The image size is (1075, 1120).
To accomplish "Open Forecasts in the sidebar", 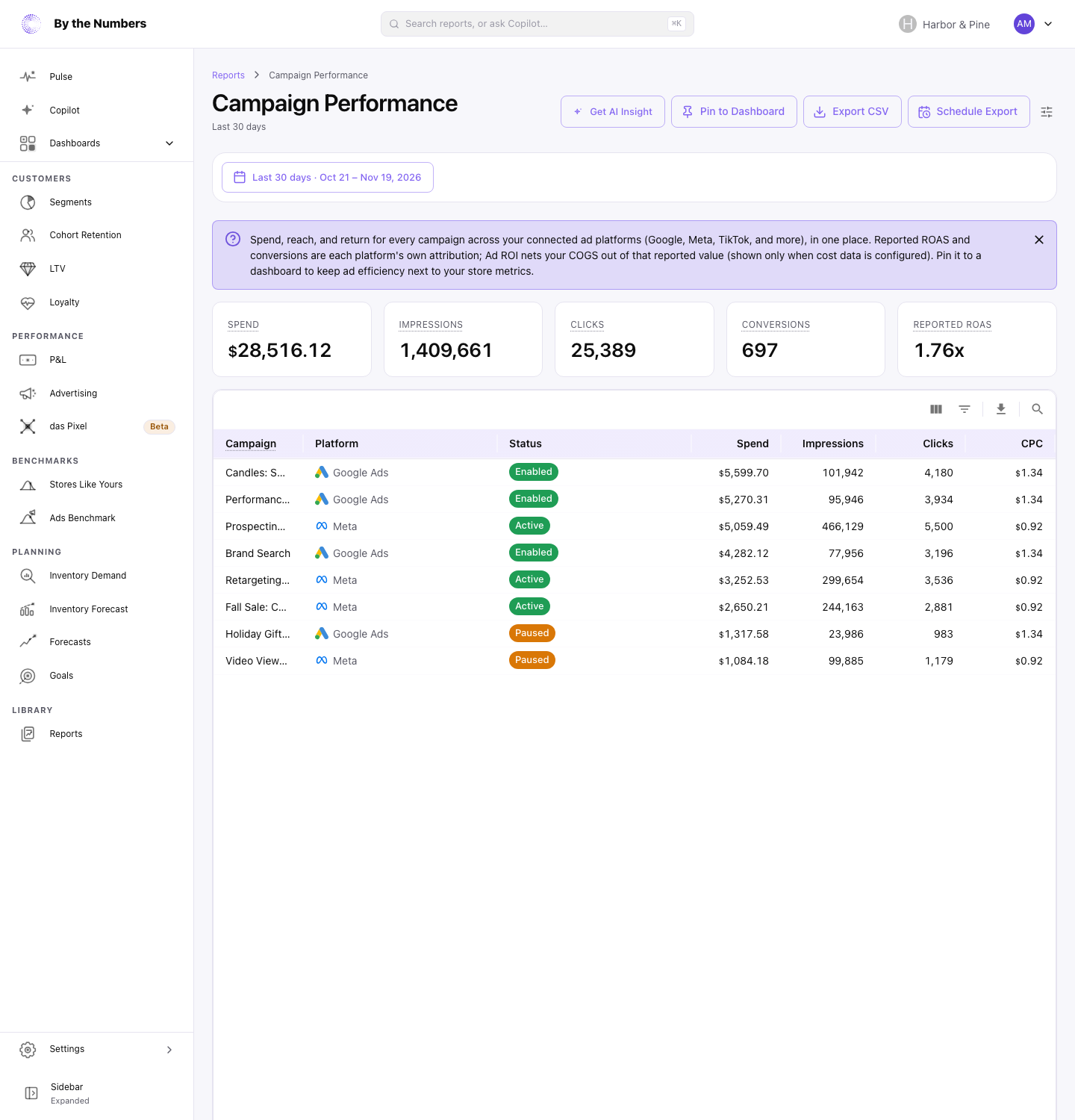I will tap(97, 642).
